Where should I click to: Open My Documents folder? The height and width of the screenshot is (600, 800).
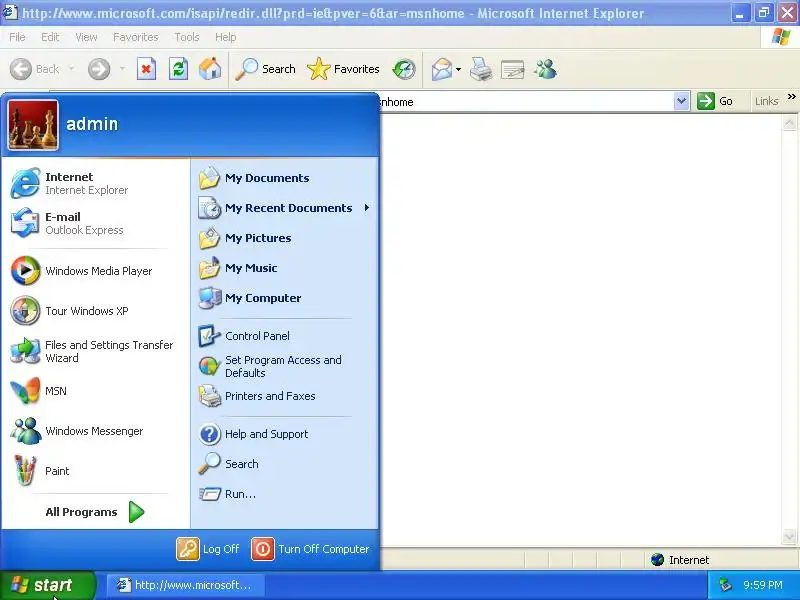285,178
